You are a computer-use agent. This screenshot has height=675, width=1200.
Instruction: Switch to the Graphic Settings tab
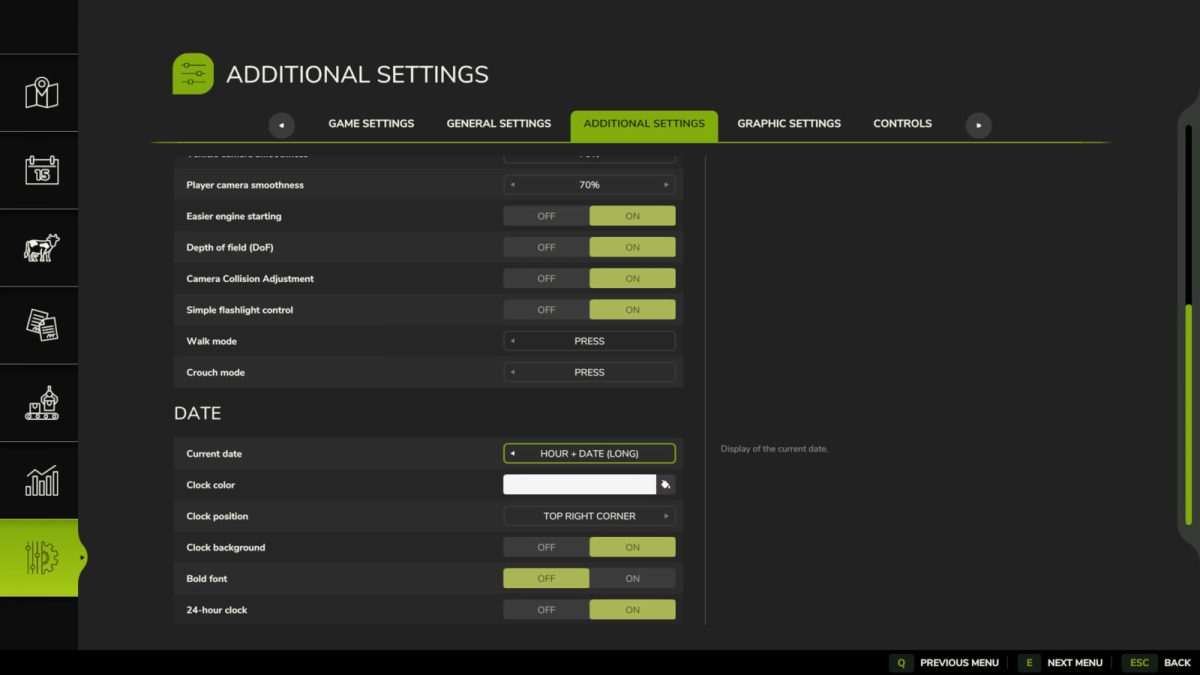[789, 123]
